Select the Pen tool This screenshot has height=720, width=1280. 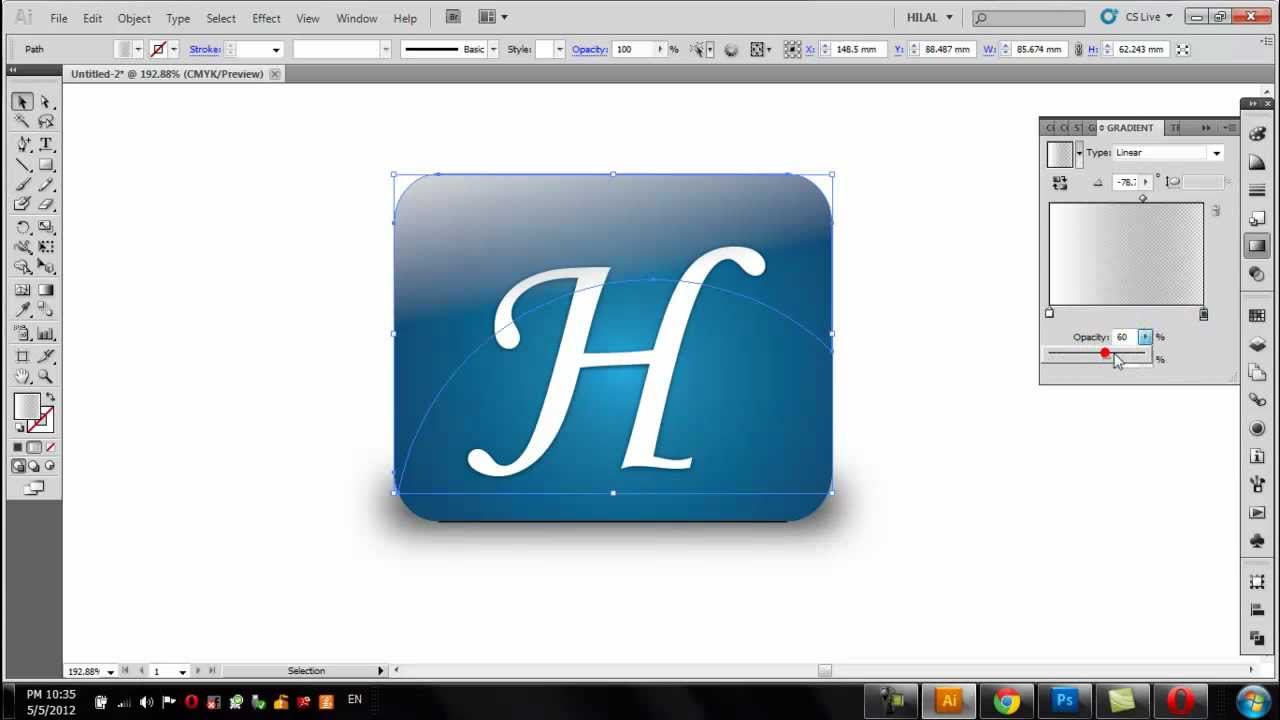(x=23, y=145)
